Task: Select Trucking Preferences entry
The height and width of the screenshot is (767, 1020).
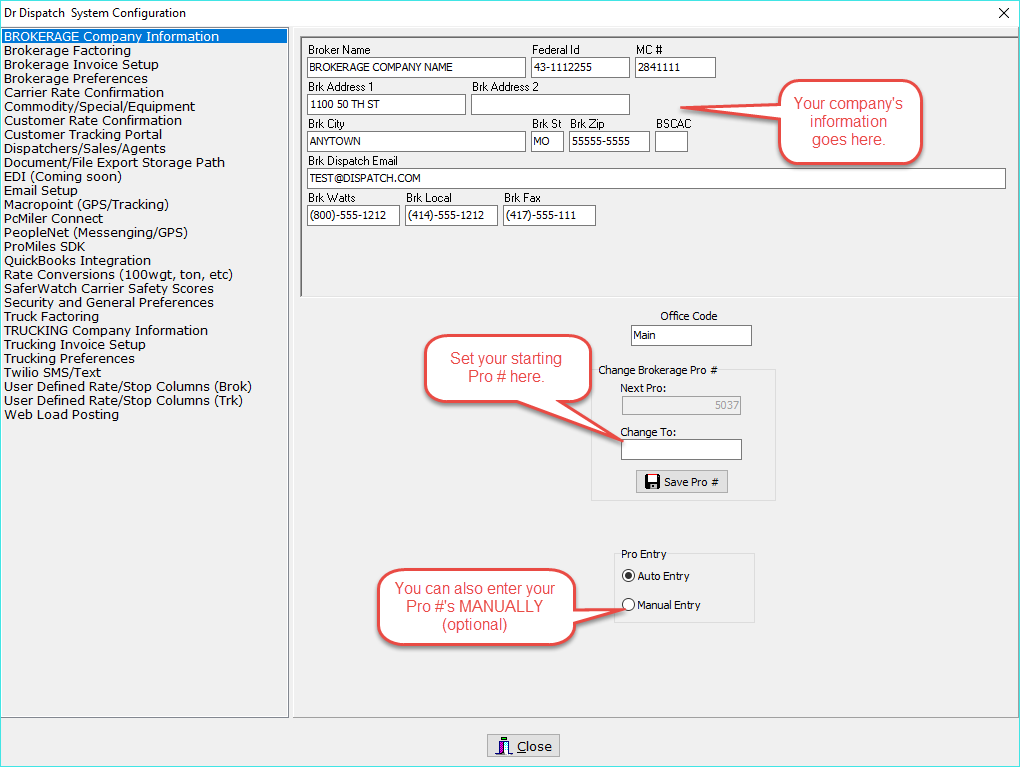Action: pyautogui.click(x=70, y=358)
